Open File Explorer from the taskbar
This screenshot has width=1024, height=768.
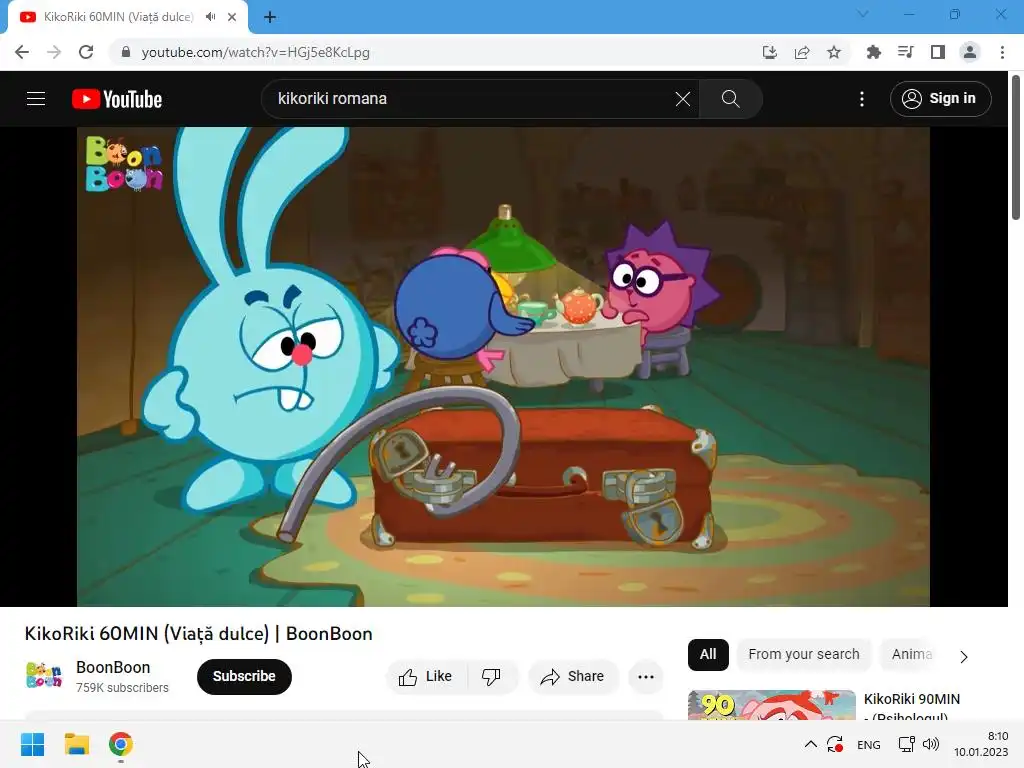point(77,744)
